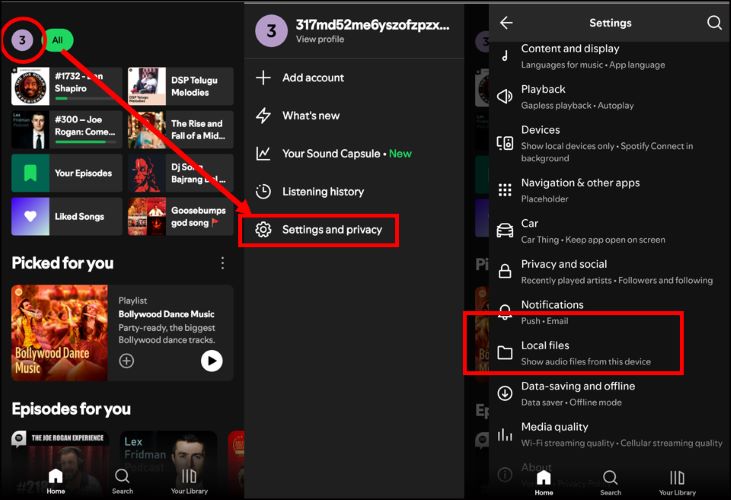Image resolution: width=731 pixels, height=500 pixels.
Task: Open #1732 Ben Shapiro episode tile
Action: click(x=67, y=86)
